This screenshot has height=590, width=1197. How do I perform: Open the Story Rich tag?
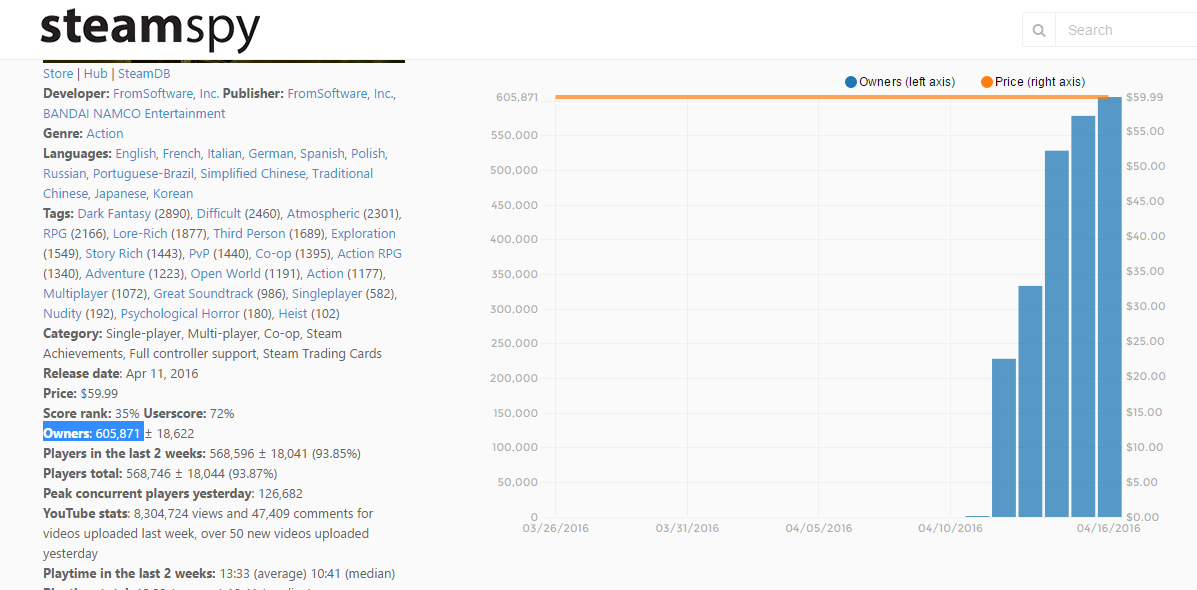click(114, 253)
